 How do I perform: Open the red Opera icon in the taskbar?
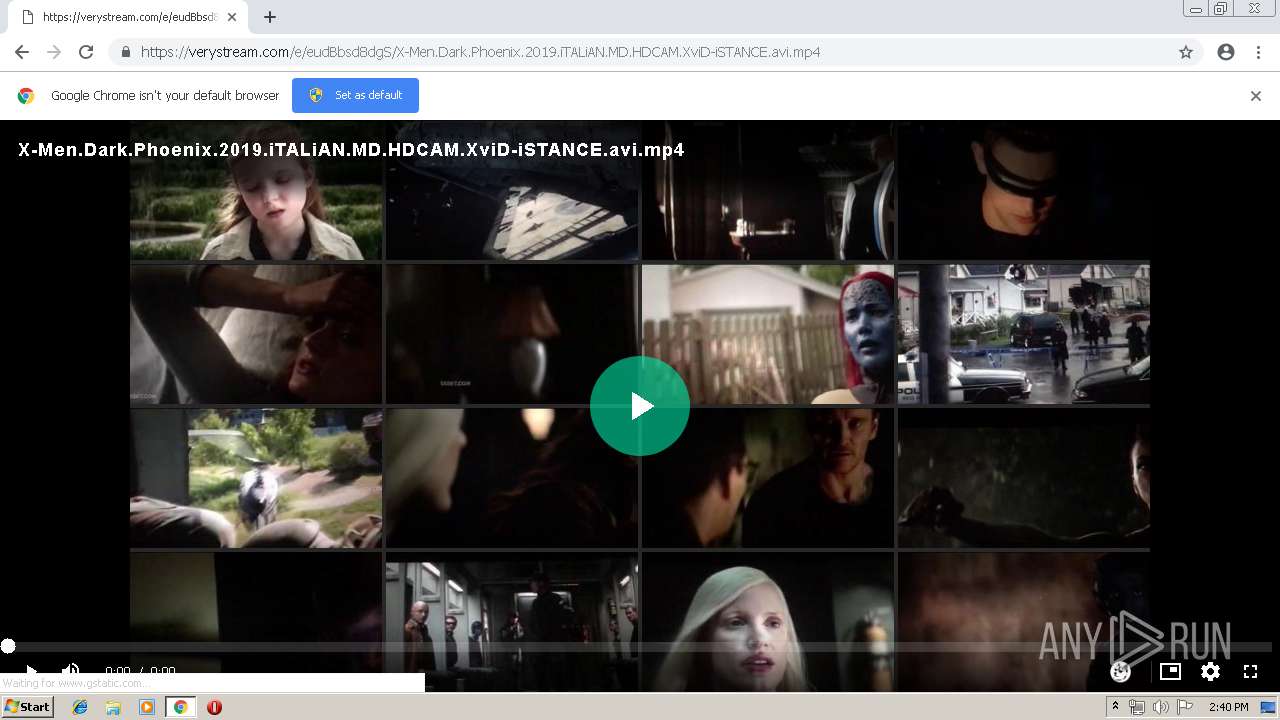(214, 707)
